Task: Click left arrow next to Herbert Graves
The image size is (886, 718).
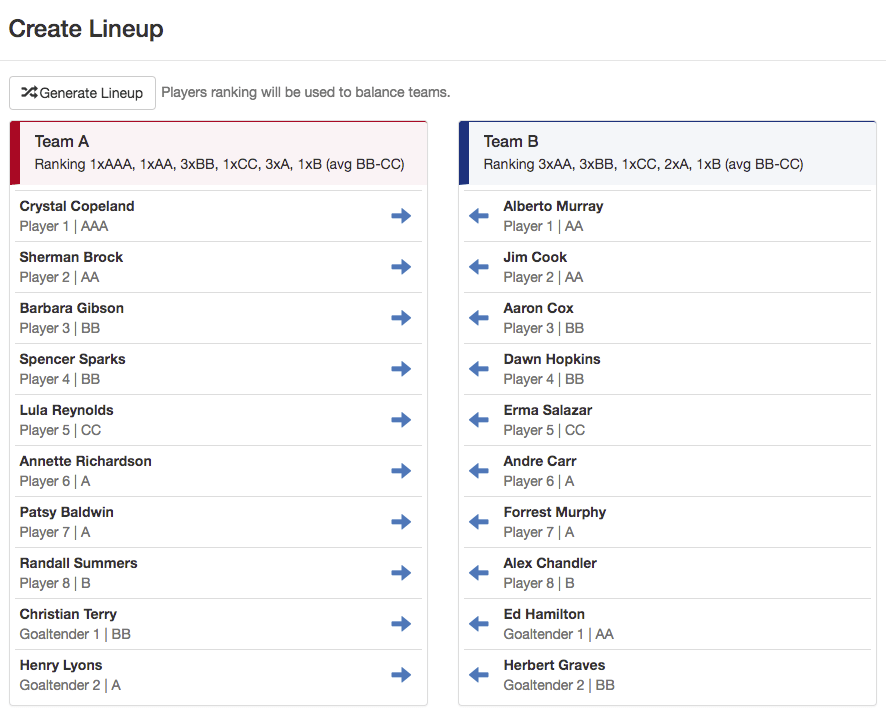Action: (479, 675)
